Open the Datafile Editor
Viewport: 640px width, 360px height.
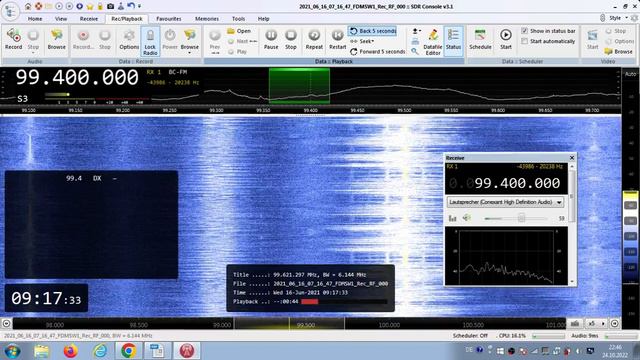(x=433, y=42)
